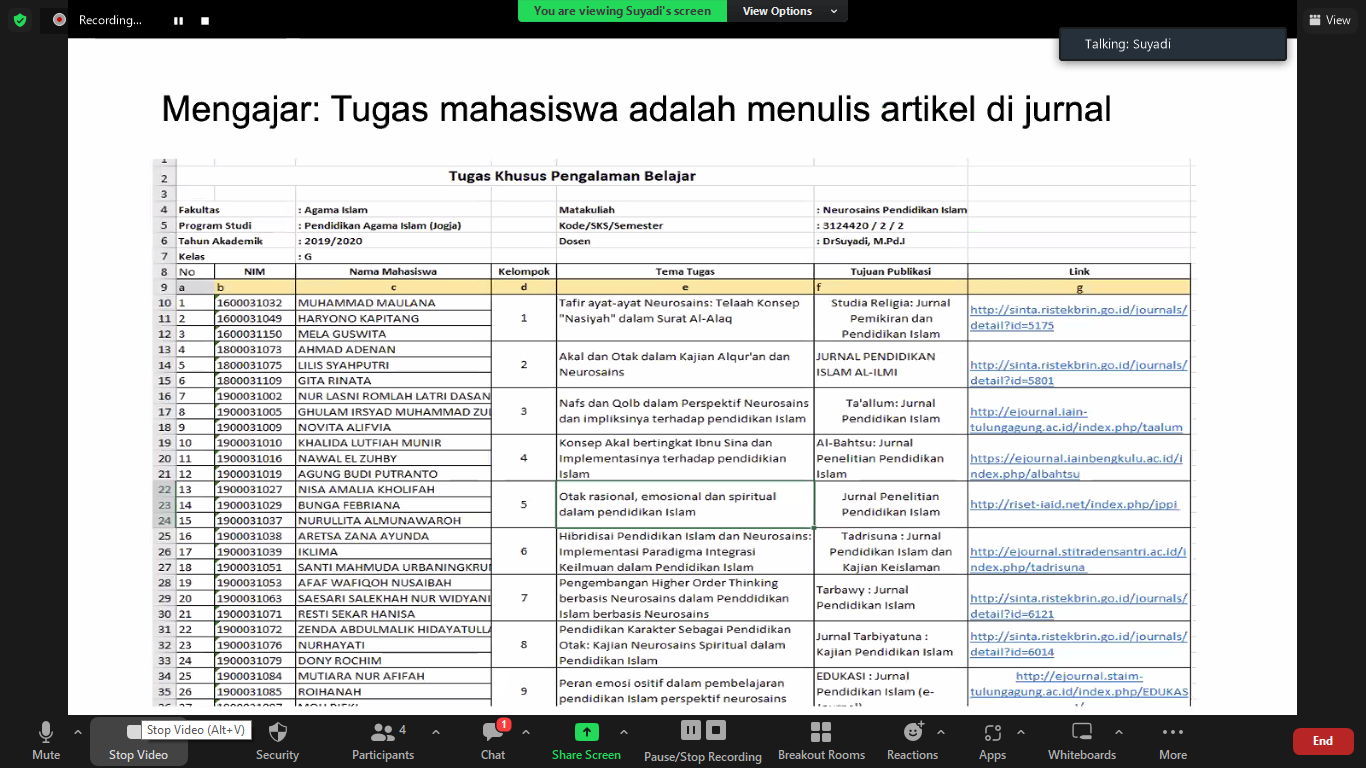Select the cell 'BUNGA FEBRIANA'
This screenshot has height=768, width=1366.
[393, 505]
